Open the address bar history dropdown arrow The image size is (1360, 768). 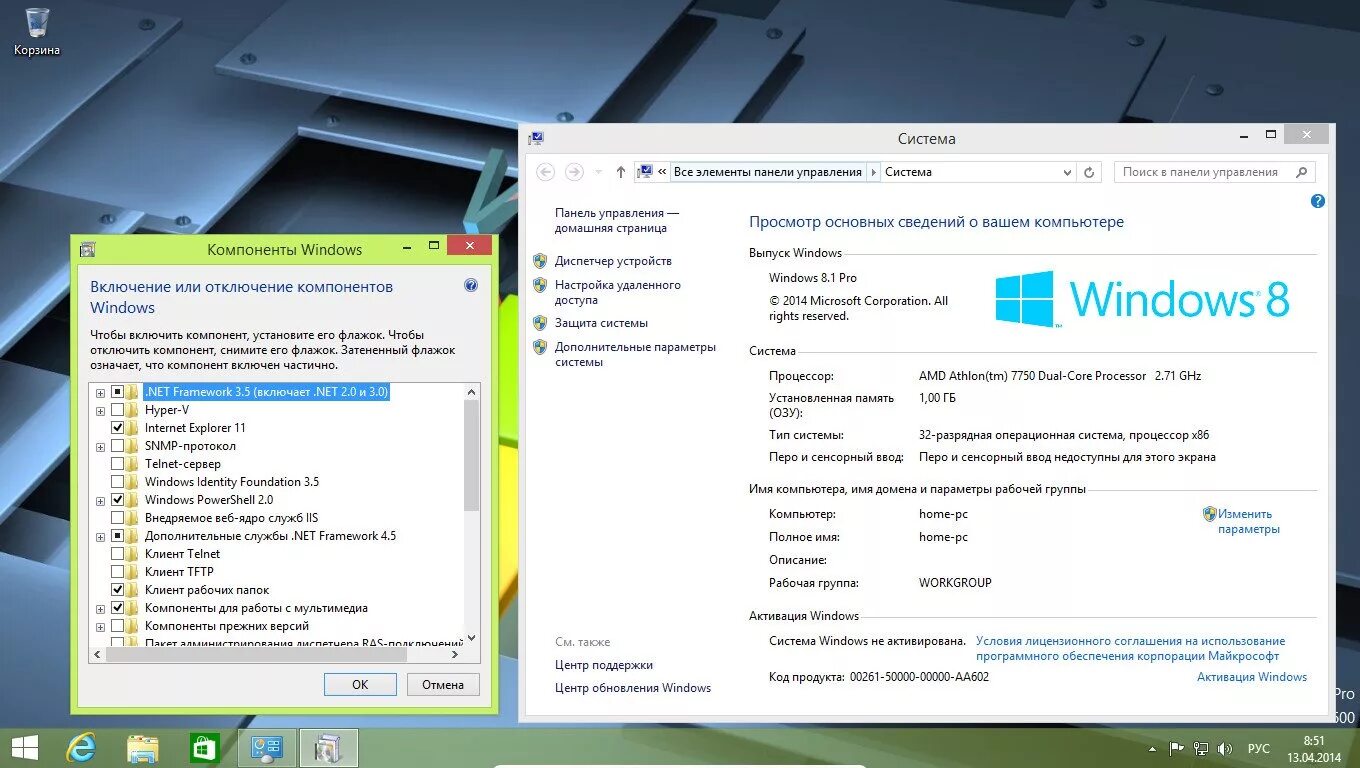click(x=1067, y=172)
